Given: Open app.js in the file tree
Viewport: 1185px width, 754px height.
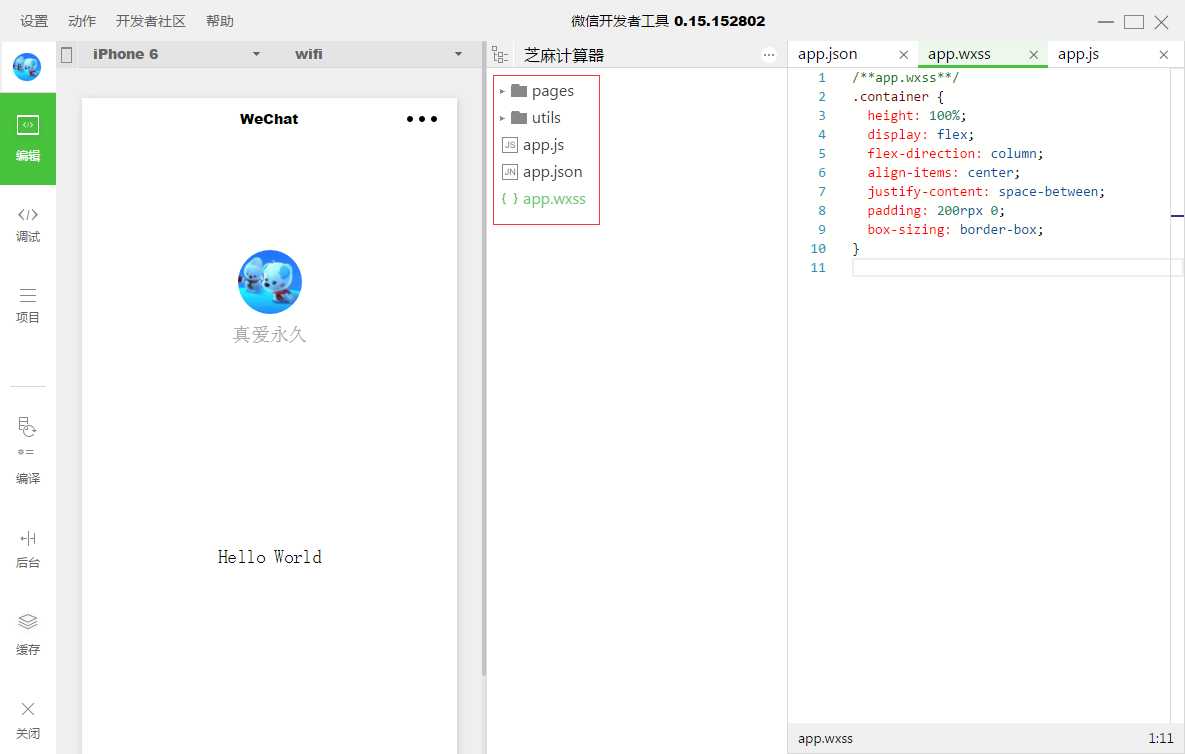Looking at the screenshot, I should pyautogui.click(x=543, y=145).
